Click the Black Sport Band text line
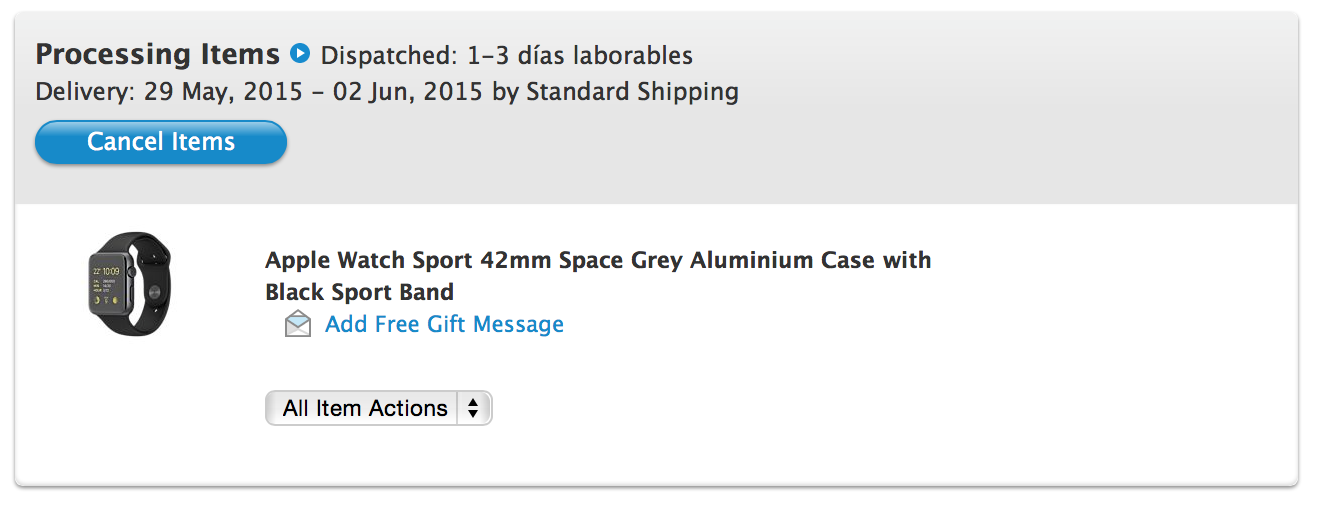The height and width of the screenshot is (524, 1328). pyautogui.click(x=359, y=292)
